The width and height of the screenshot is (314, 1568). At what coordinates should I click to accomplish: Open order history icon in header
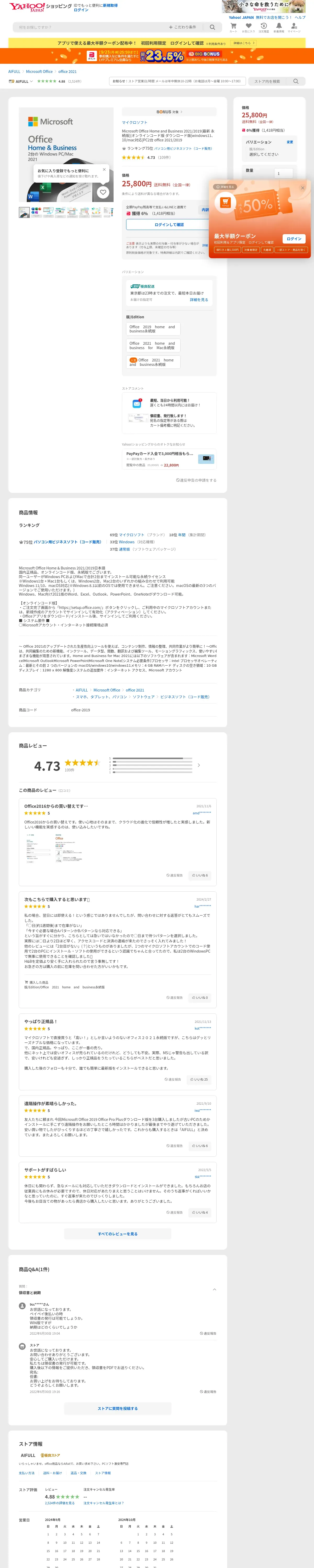263,27
